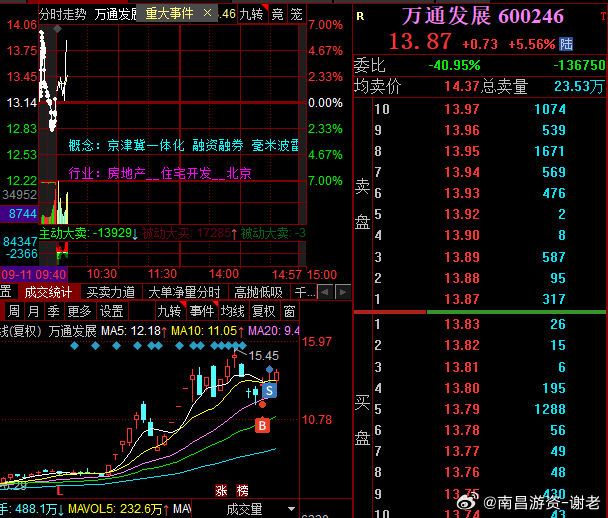Close the 重大事件 popup tab
Viewport: 608px width, 518px height.
(x=207, y=14)
